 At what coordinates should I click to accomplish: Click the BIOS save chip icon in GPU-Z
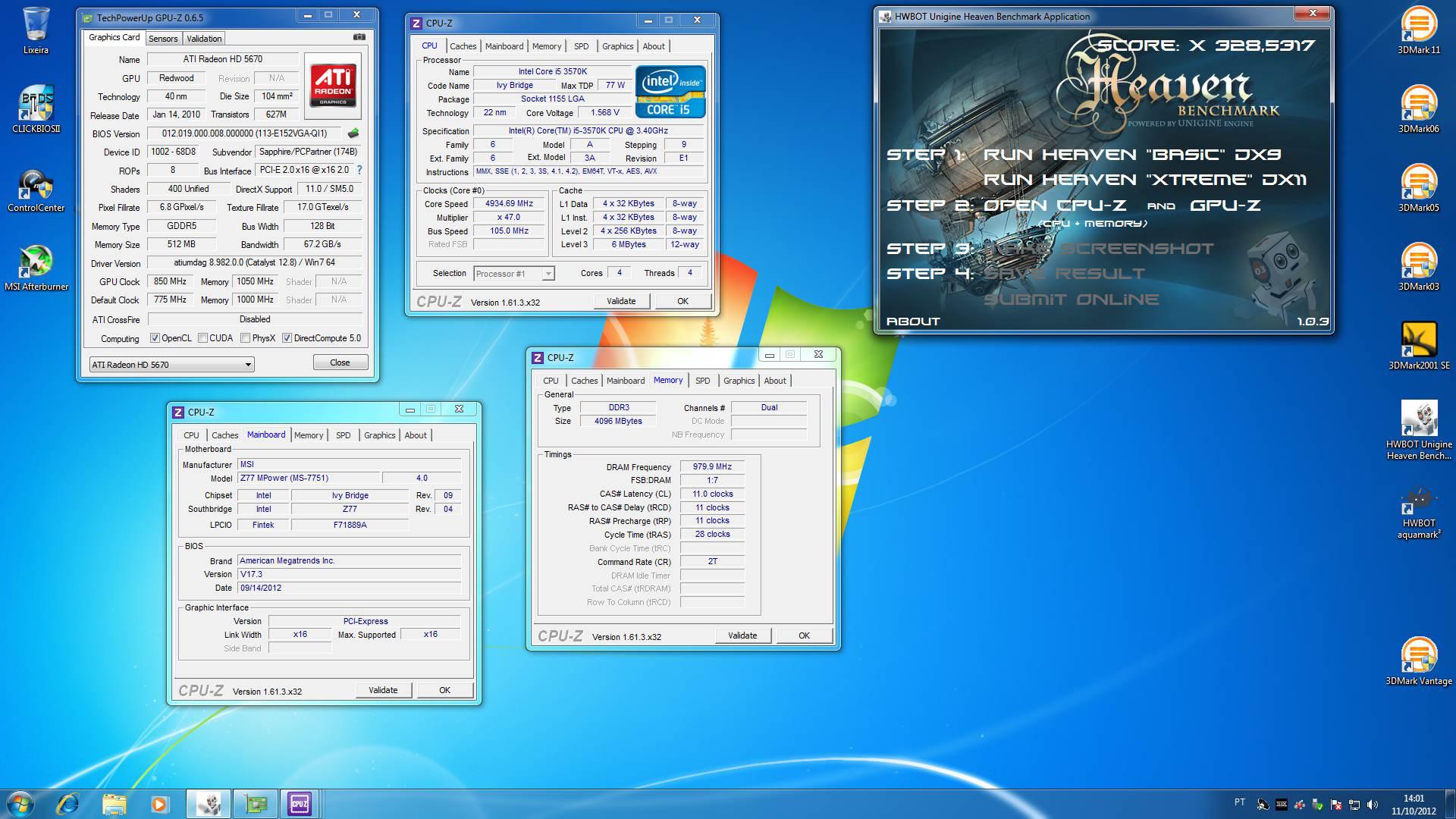pyautogui.click(x=353, y=133)
